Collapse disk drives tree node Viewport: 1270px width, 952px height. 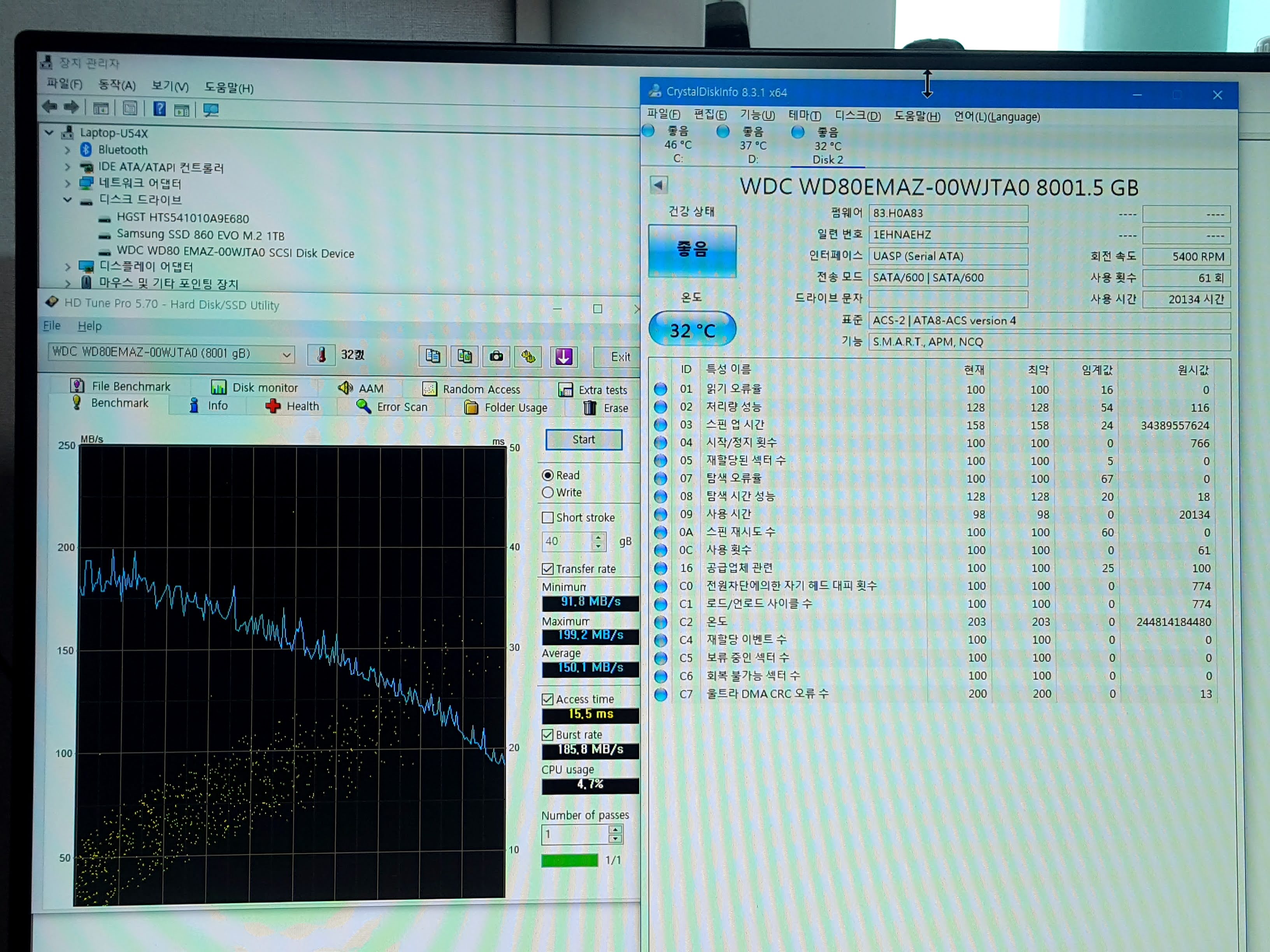click(67, 200)
